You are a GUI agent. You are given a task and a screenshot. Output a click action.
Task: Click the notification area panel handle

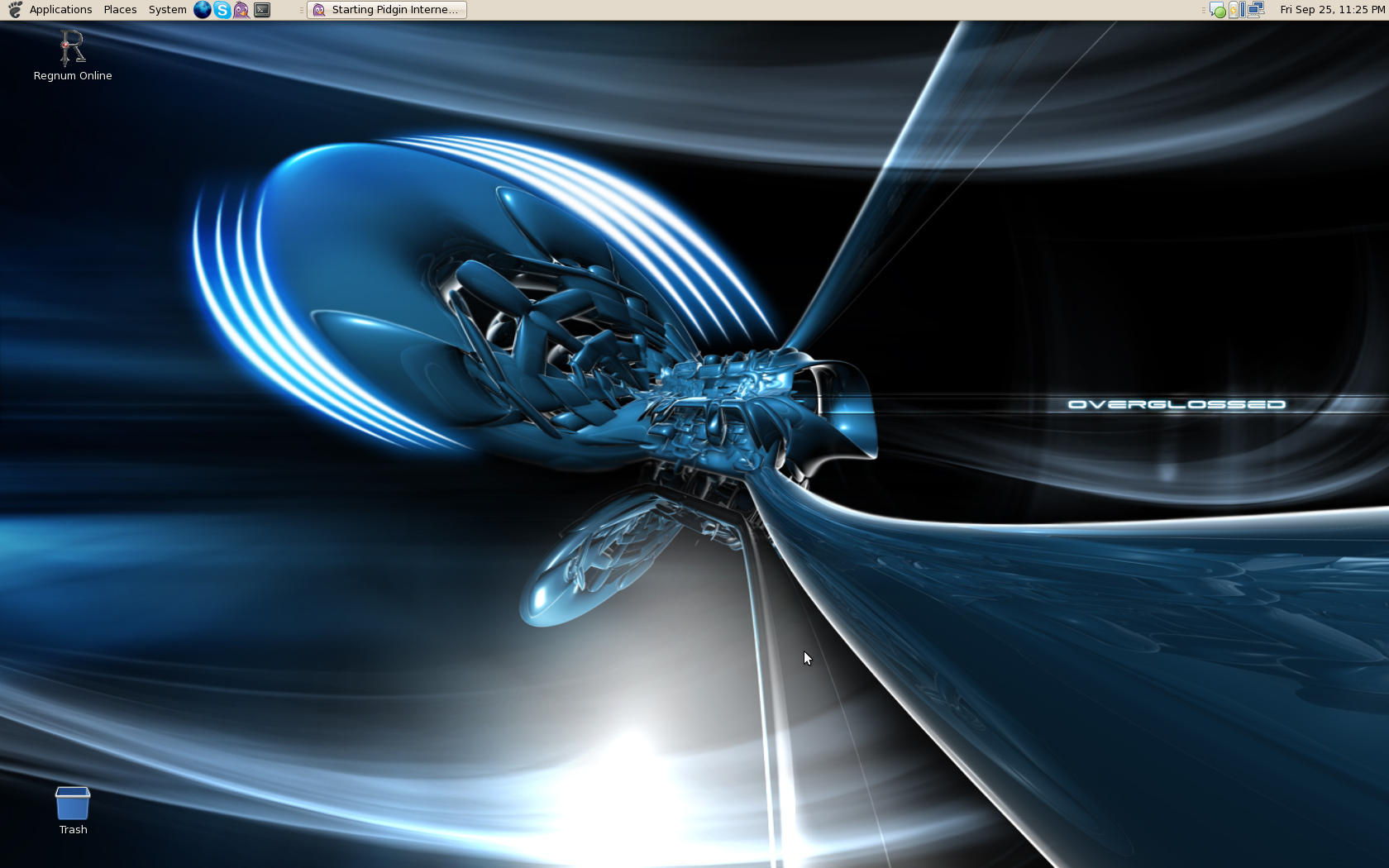pyautogui.click(x=1204, y=10)
